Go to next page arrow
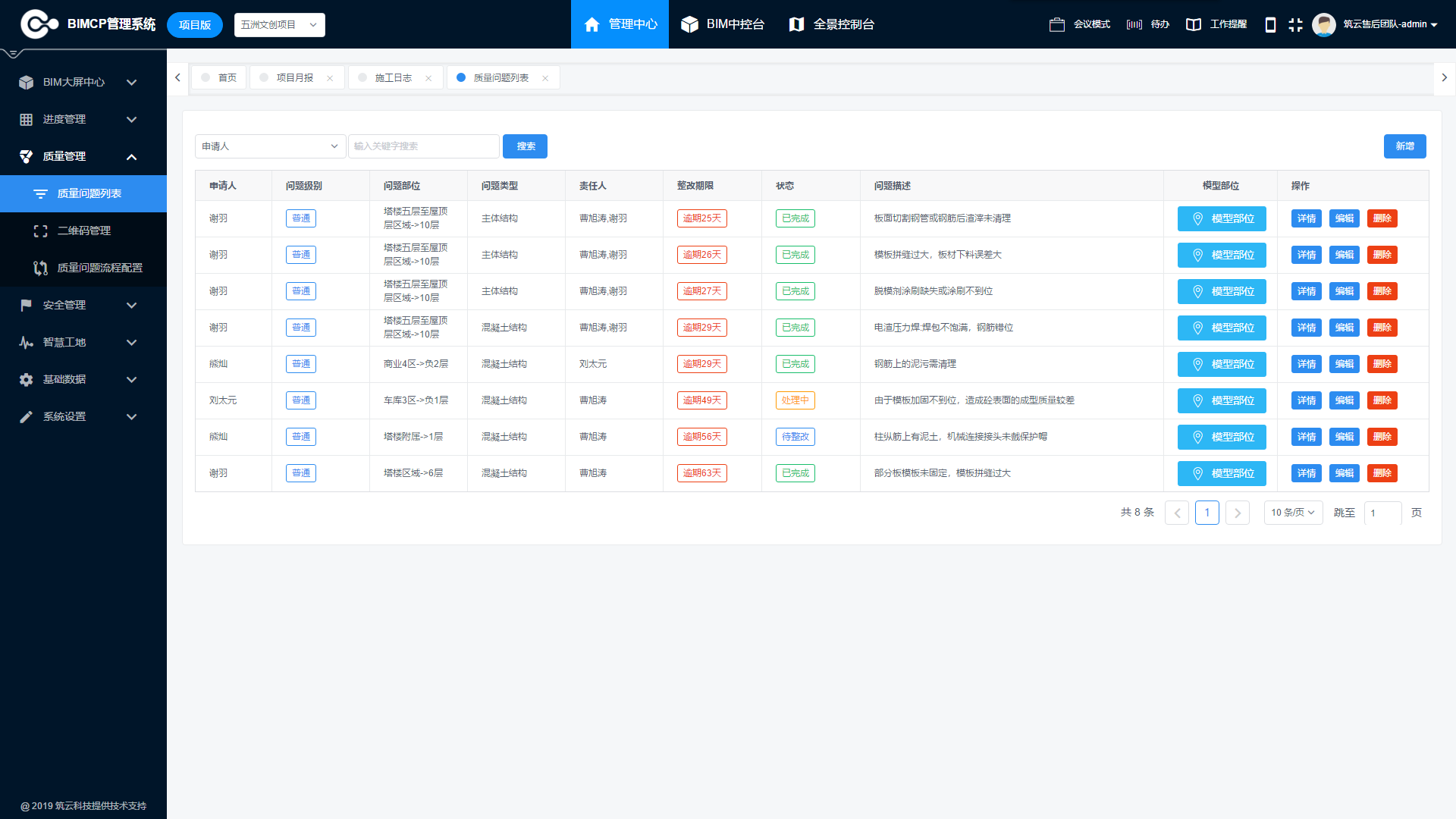Viewport: 1456px width, 819px height. pos(1238,513)
